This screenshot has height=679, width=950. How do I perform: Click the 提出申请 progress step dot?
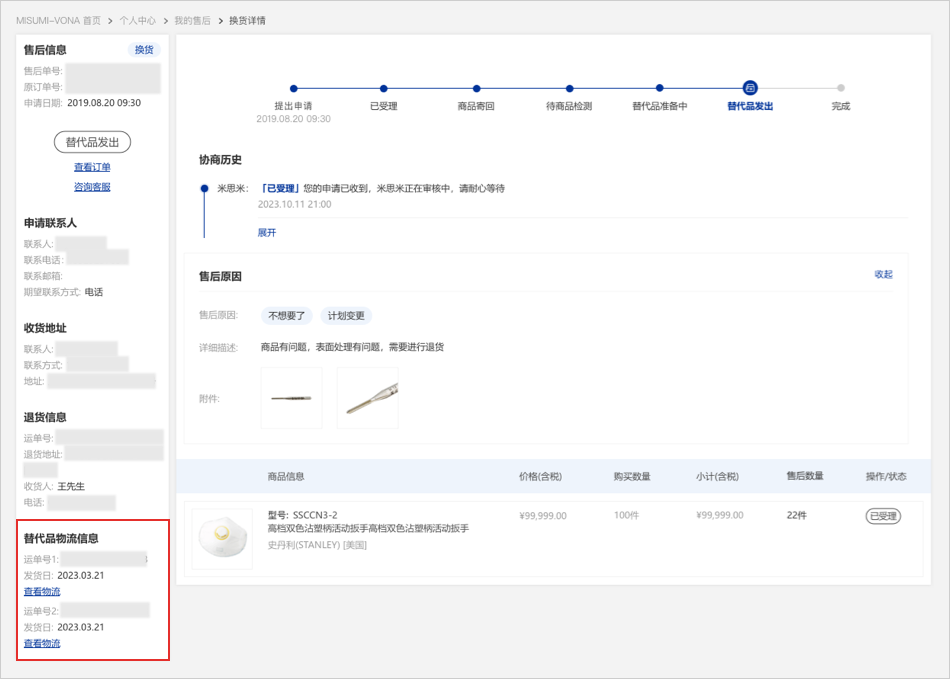293,88
